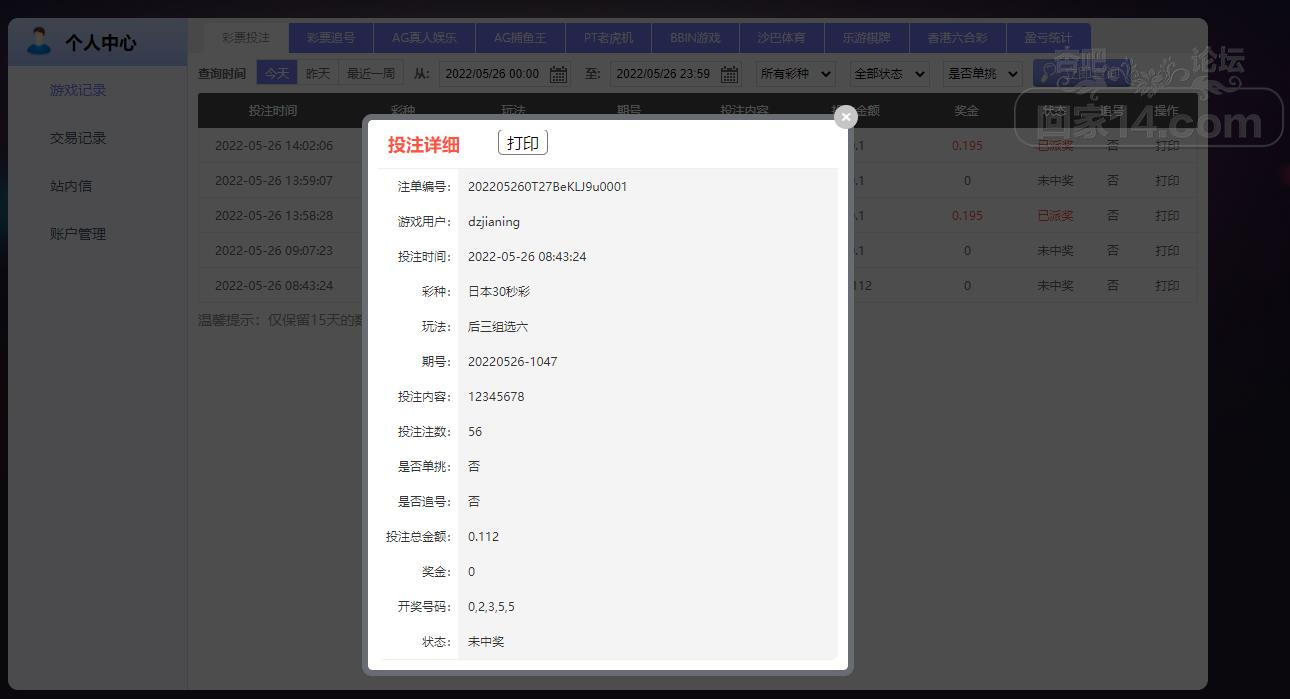Viewport: 1290px width, 699px height.
Task: Switch to the AG真人娱乐 tab
Action: pyautogui.click(x=424, y=38)
